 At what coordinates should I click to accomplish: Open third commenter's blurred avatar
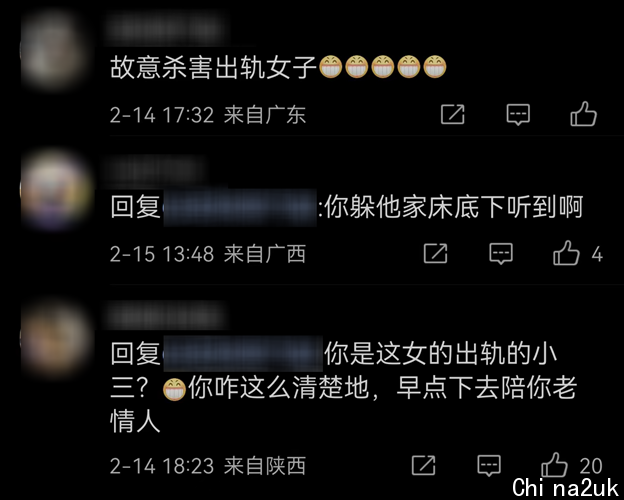click(x=55, y=338)
